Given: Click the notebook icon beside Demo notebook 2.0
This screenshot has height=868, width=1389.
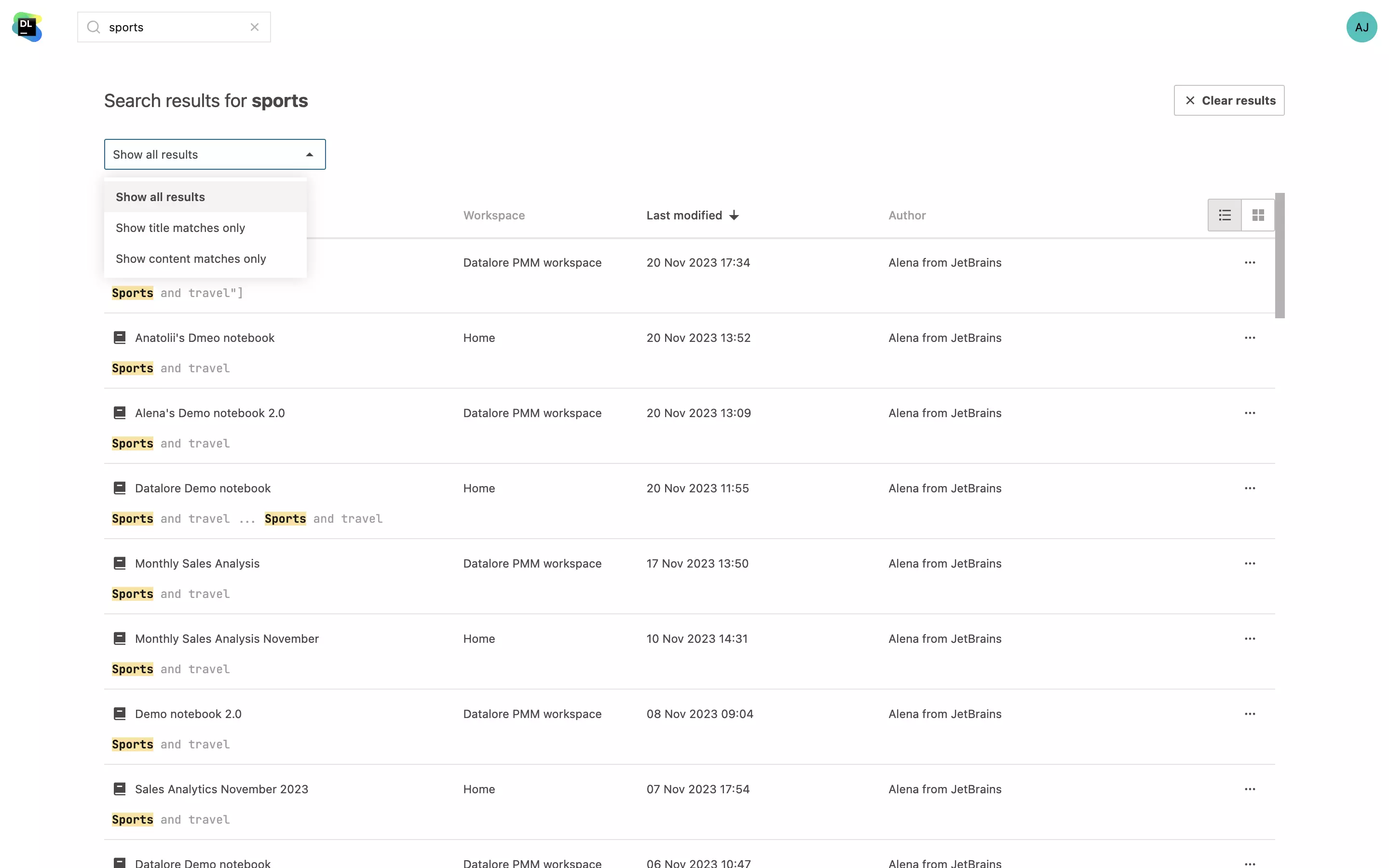Looking at the screenshot, I should point(119,713).
